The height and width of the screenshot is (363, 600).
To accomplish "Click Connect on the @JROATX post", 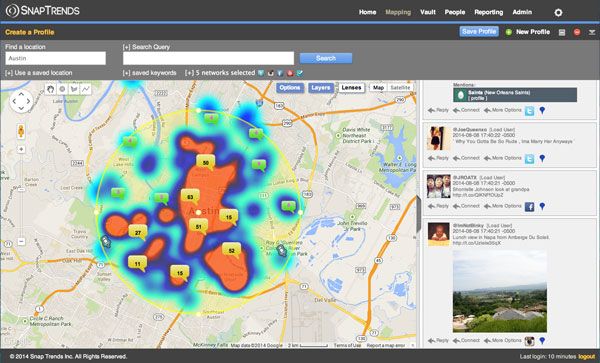I will click(466, 206).
